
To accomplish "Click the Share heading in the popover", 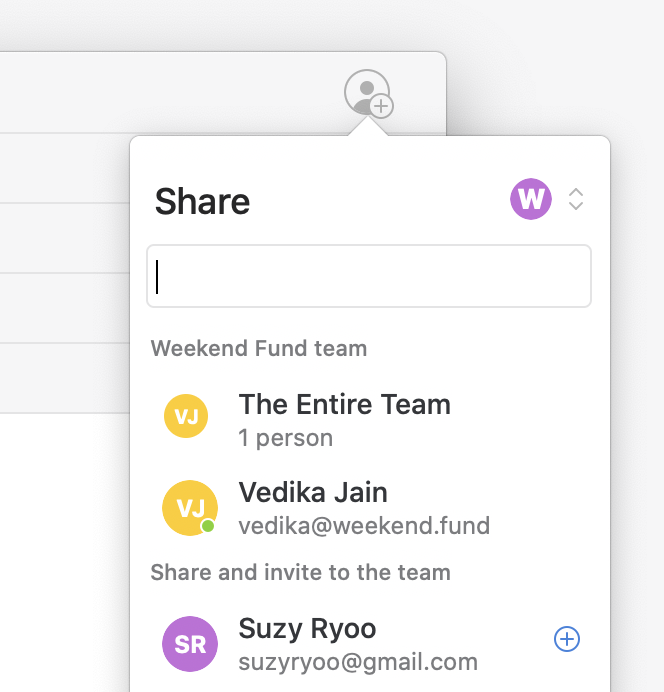I will 202,202.
